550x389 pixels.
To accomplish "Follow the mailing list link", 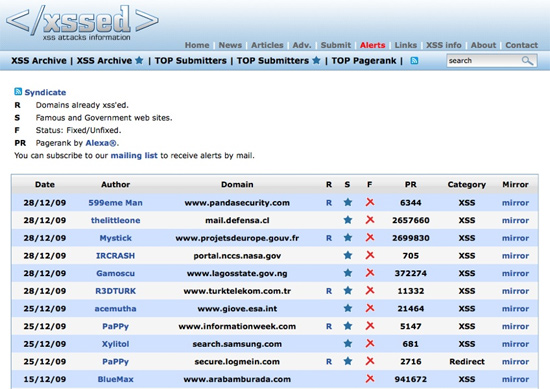I will [134, 155].
